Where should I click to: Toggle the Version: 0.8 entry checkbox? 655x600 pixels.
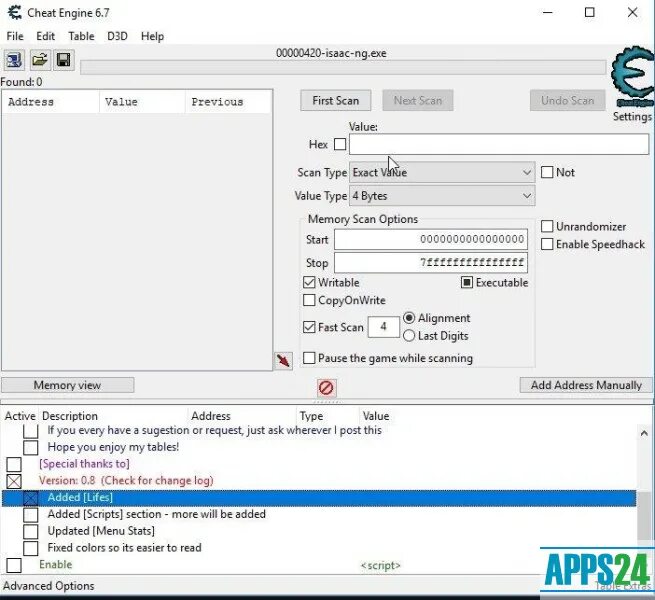14,481
